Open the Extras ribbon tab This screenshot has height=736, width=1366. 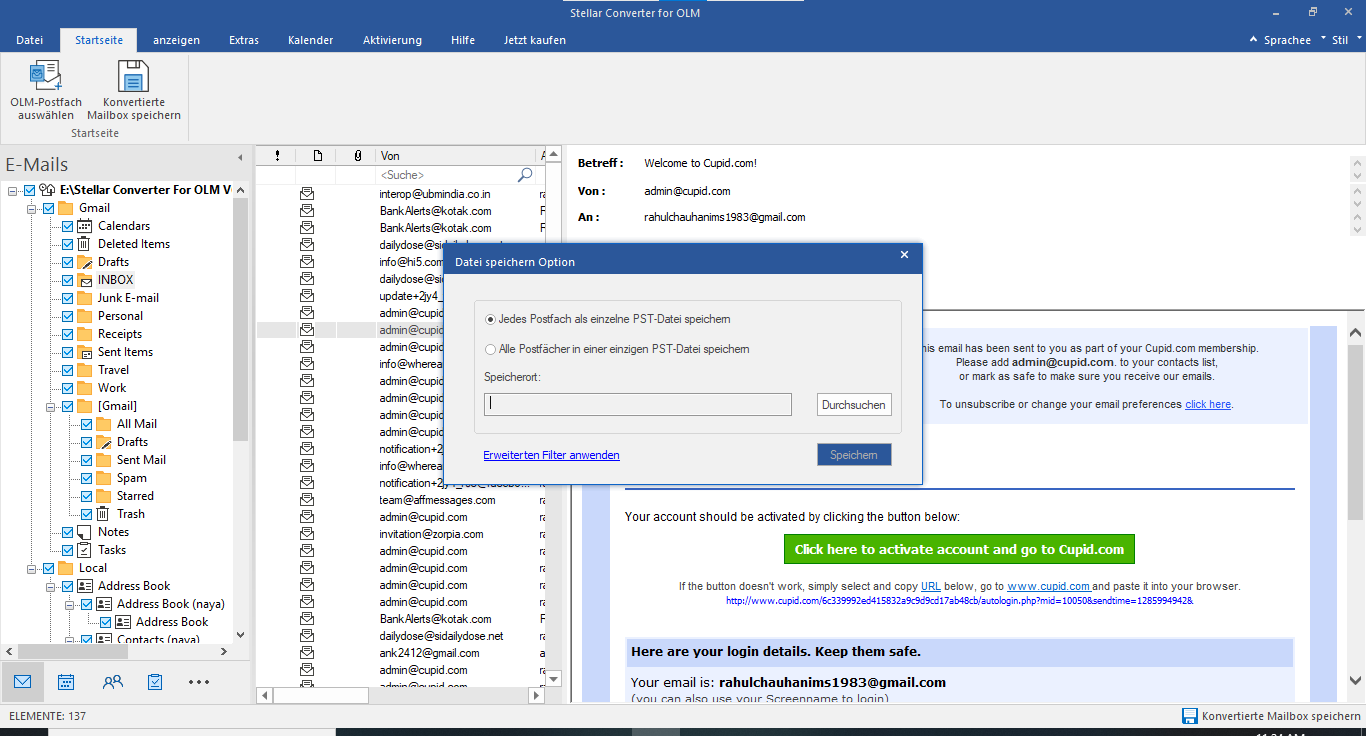tap(243, 40)
